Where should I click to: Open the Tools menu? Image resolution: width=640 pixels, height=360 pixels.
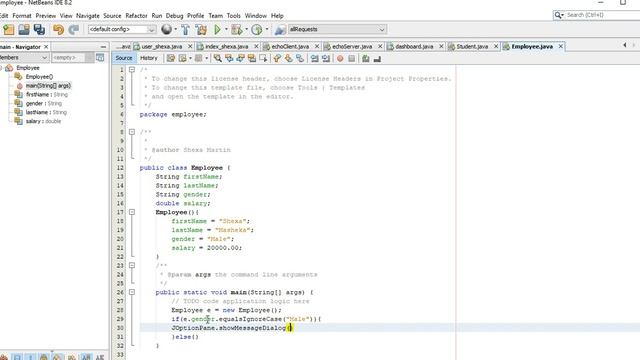click(x=233, y=16)
